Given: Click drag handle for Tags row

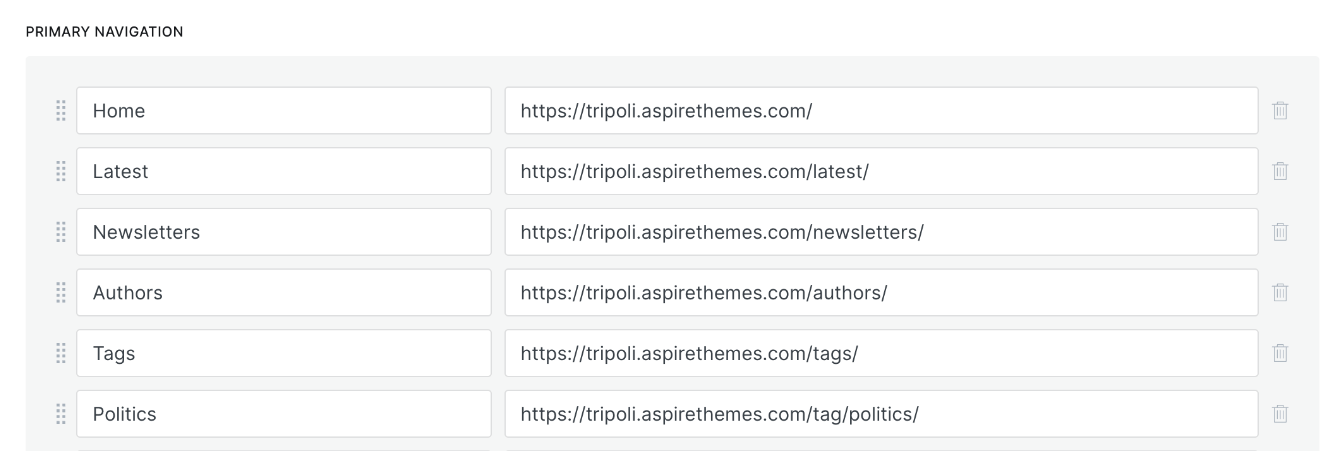Looking at the screenshot, I should (60, 353).
